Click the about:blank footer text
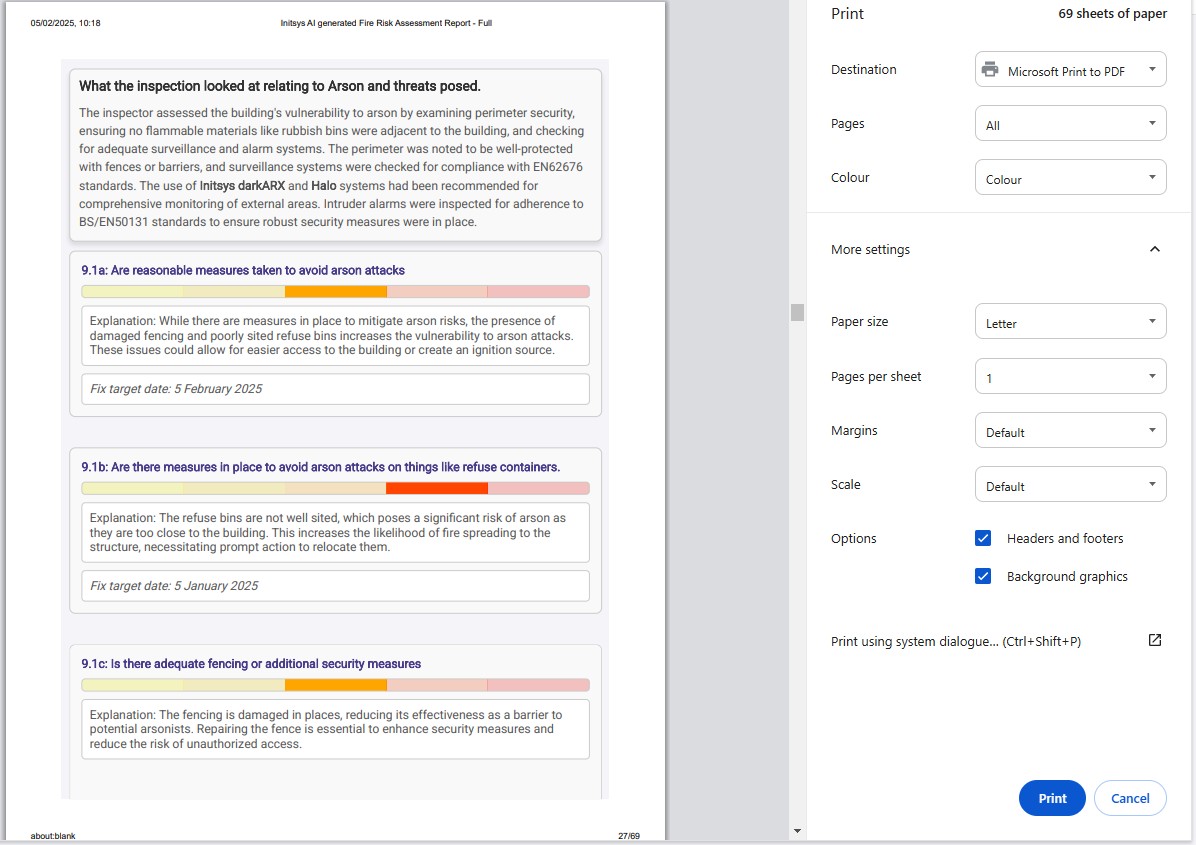The image size is (1196, 845). 53,836
